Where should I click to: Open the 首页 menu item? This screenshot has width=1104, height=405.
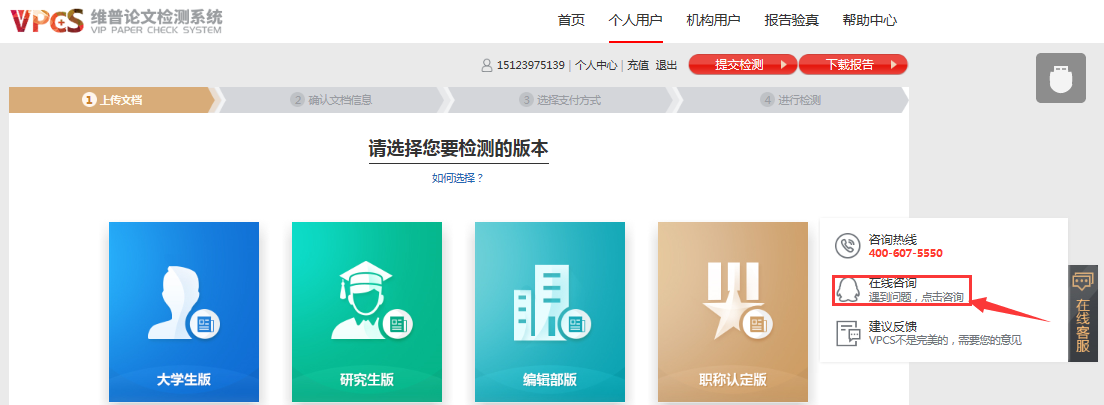click(571, 20)
